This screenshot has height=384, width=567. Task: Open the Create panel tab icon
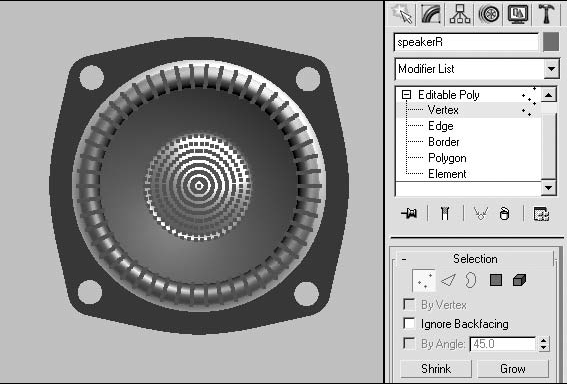(402, 14)
